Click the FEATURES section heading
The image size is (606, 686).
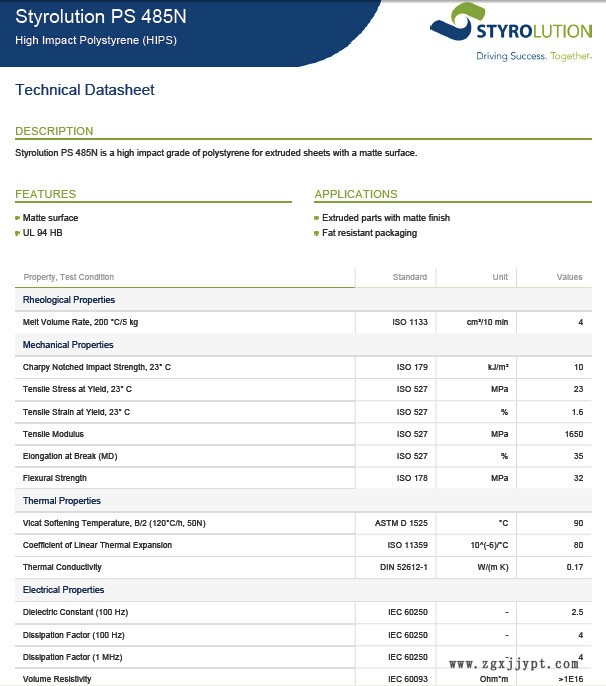45,194
